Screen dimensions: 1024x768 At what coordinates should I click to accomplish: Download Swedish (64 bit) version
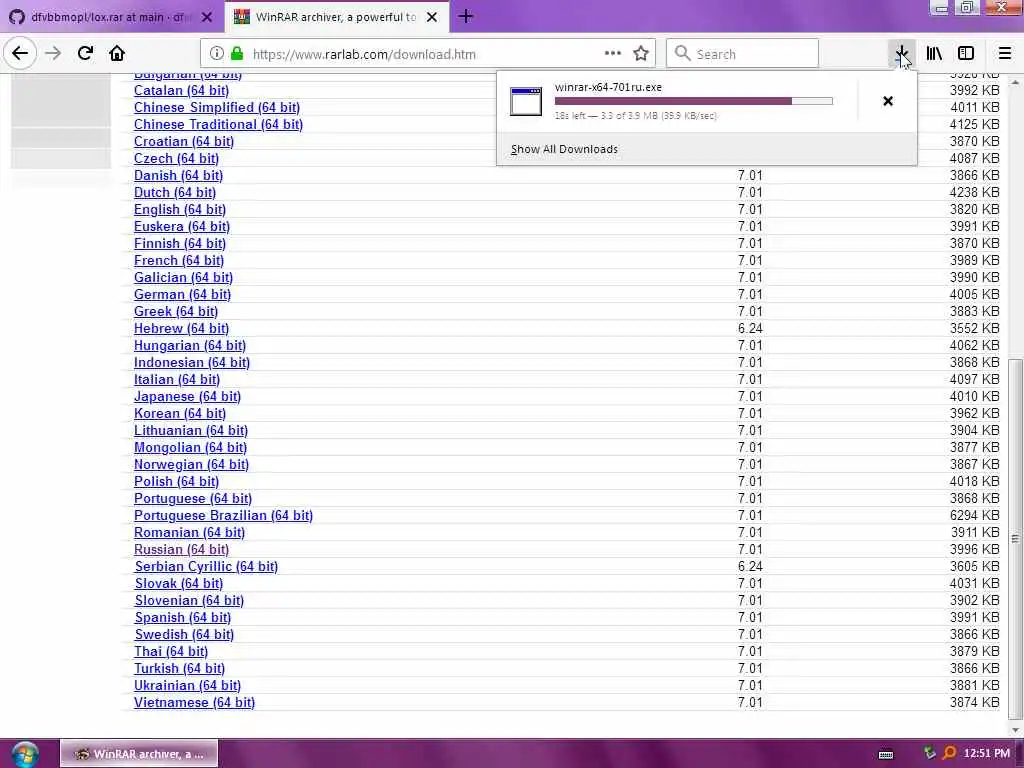coord(184,633)
